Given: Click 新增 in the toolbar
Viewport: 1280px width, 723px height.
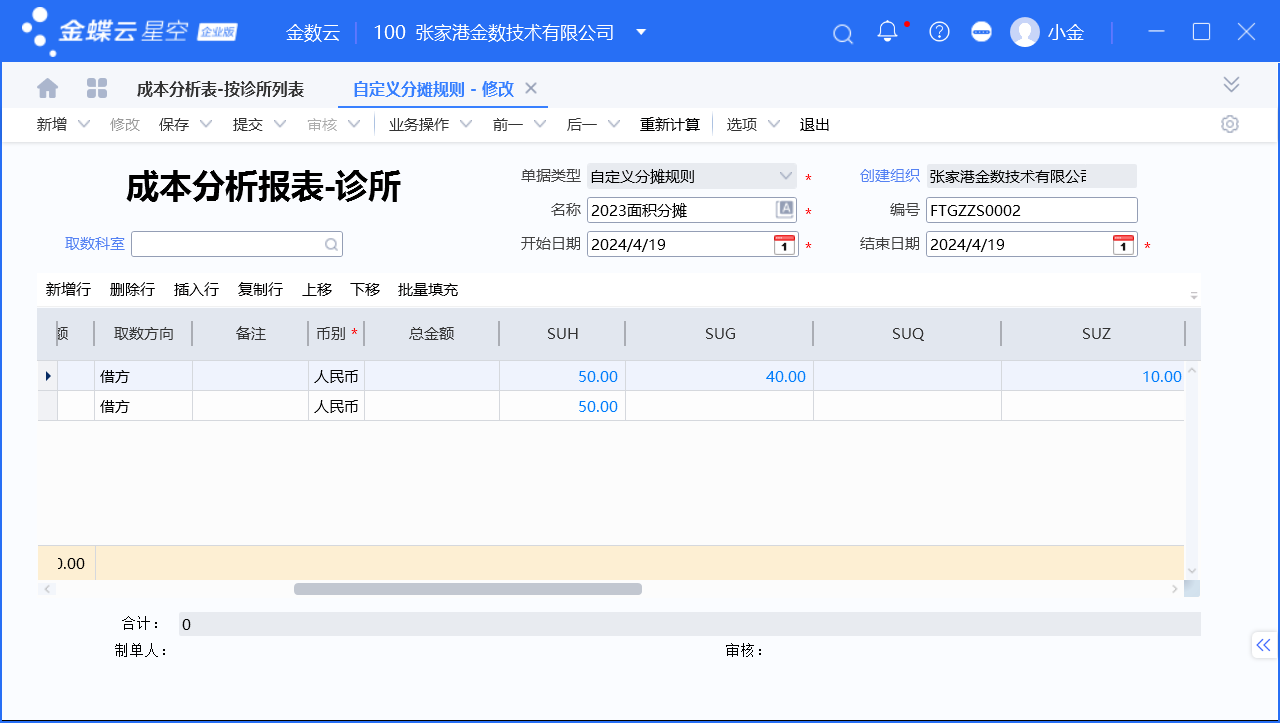Looking at the screenshot, I should point(52,124).
